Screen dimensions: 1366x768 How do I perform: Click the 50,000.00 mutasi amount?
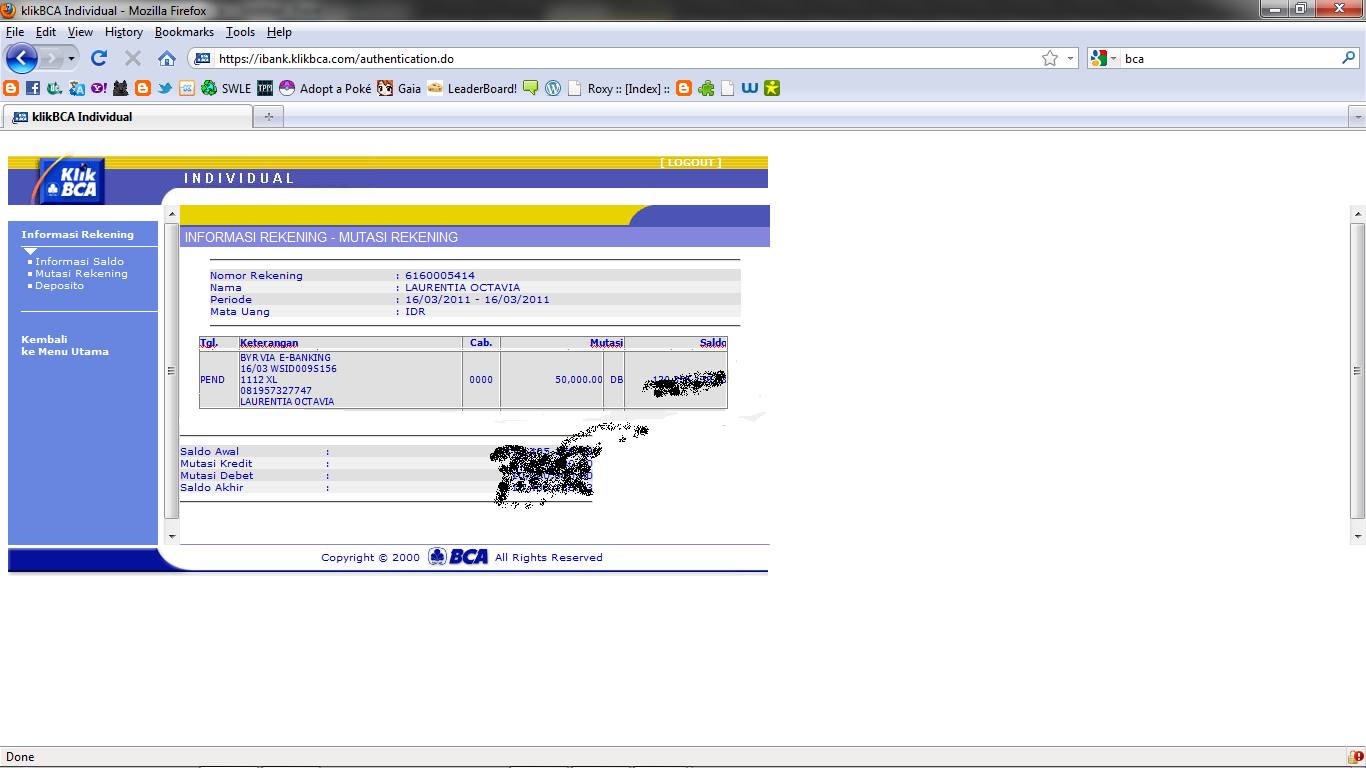tap(578, 380)
